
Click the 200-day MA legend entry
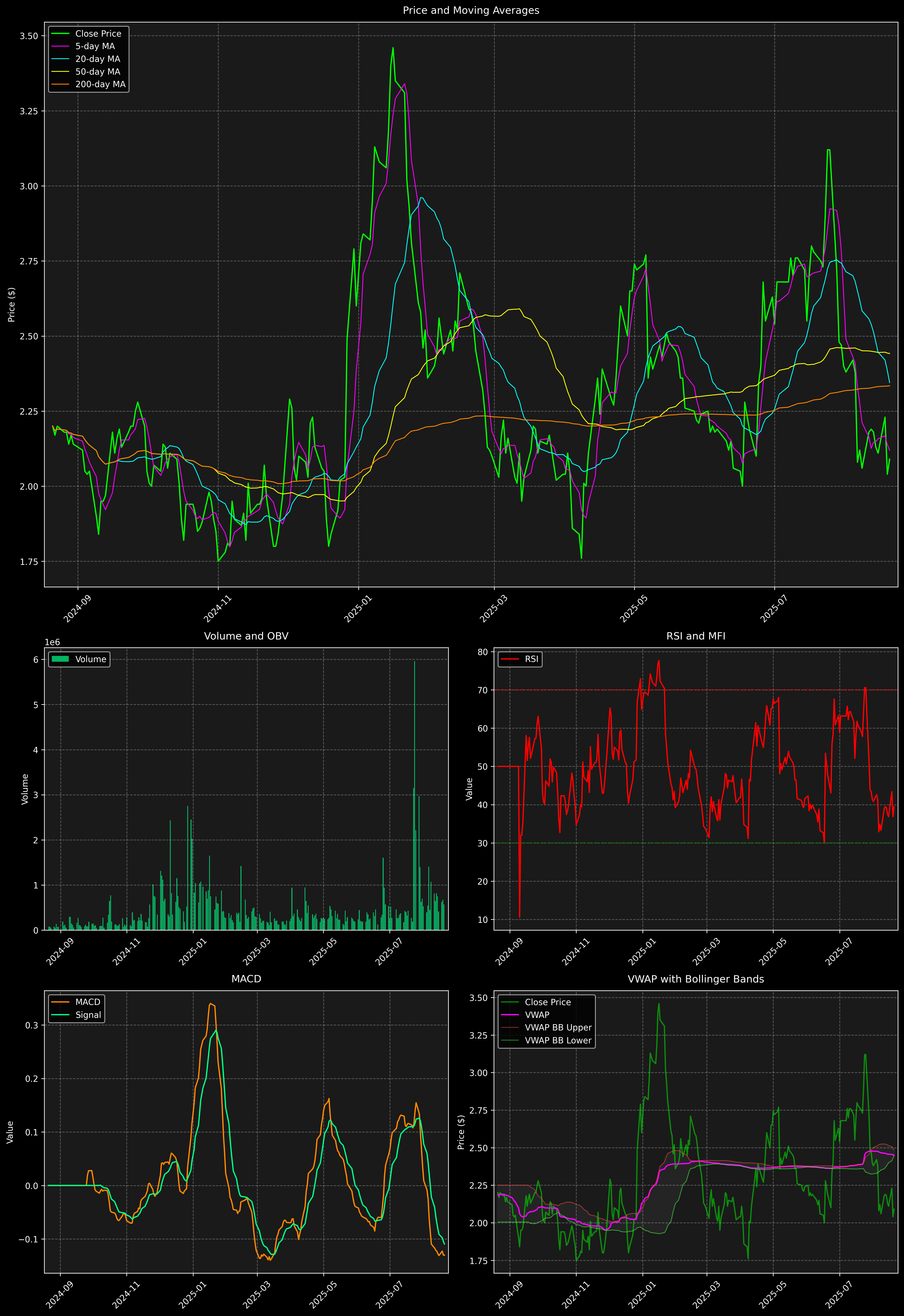pos(100,84)
